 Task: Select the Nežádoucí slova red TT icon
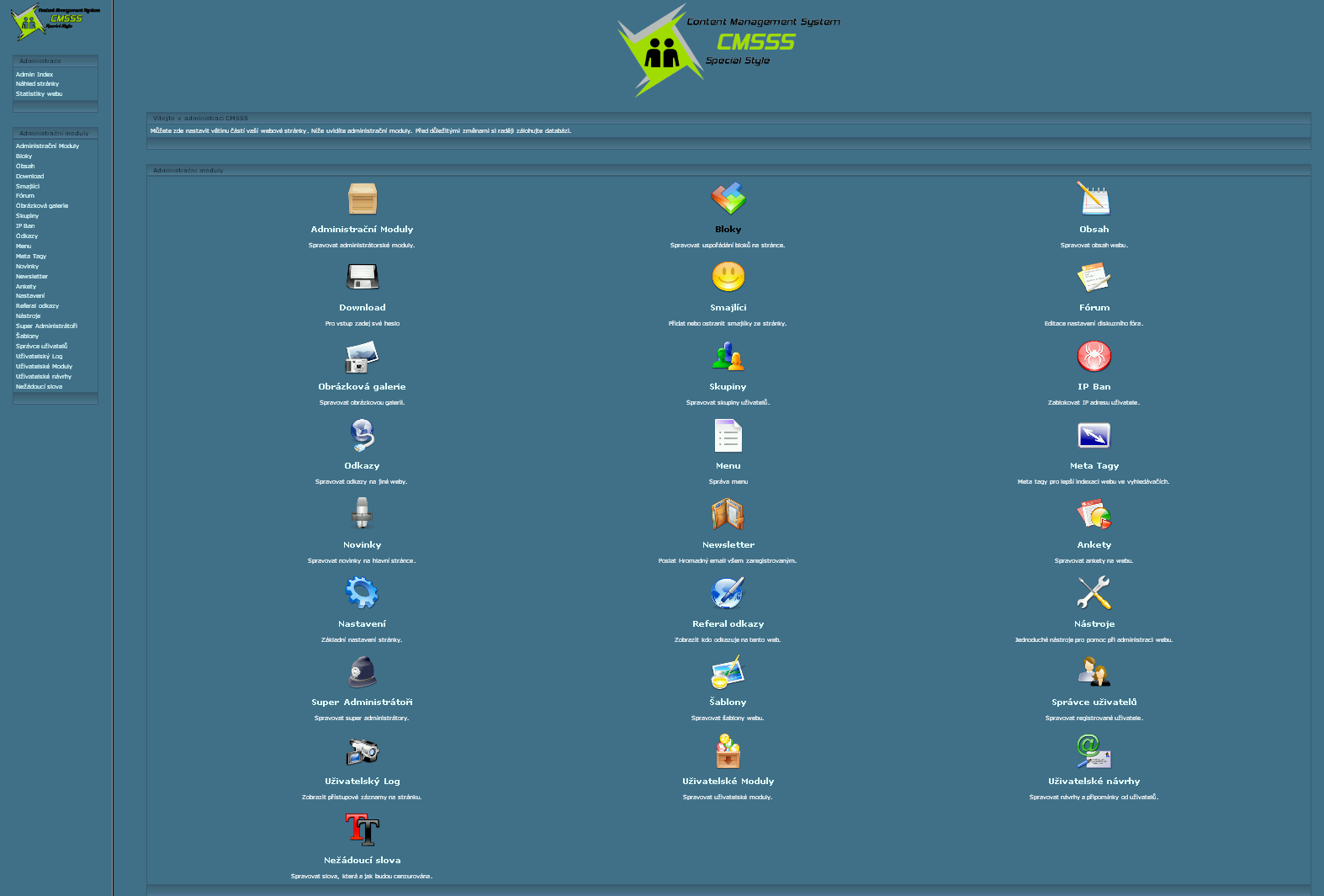(363, 830)
